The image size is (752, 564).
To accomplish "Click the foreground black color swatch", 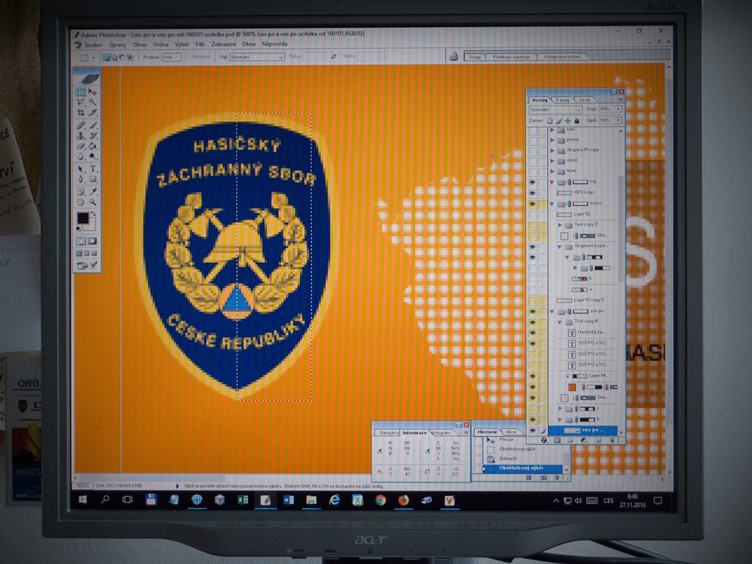I will pos(83,218).
